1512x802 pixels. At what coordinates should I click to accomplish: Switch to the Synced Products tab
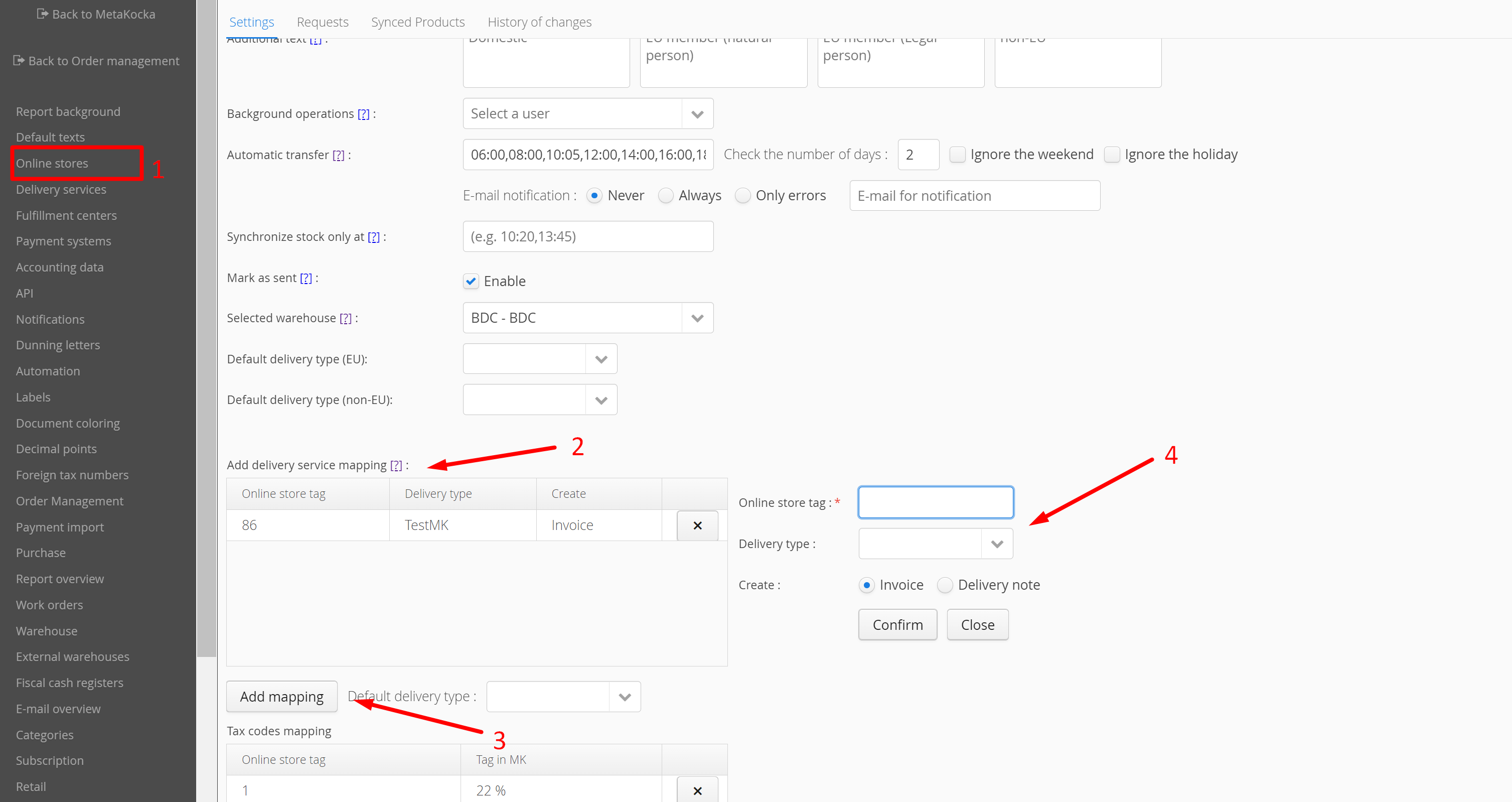tap(417, 22)
